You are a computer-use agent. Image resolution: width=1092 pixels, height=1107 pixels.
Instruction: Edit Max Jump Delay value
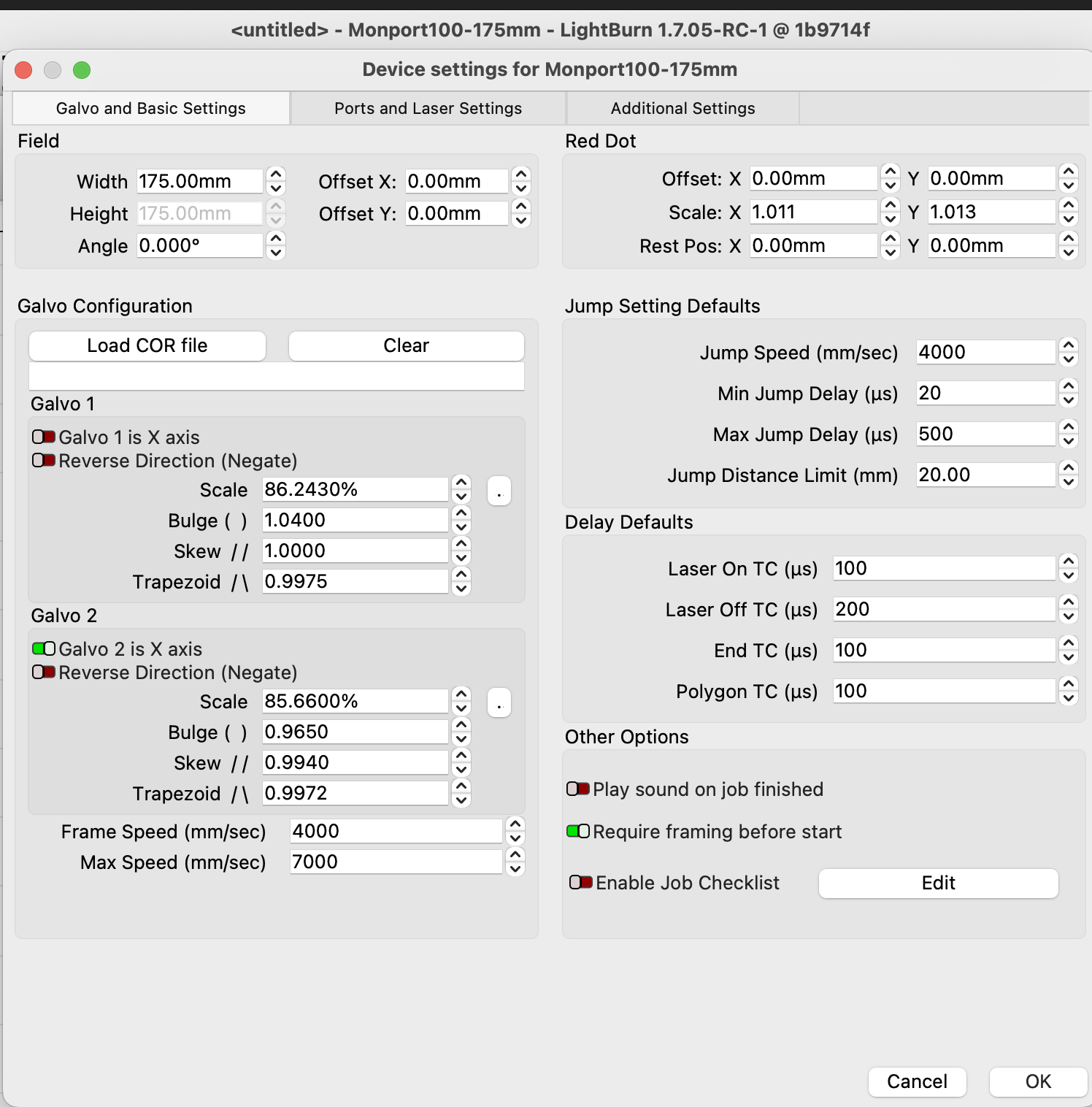click(x=986, y=434)
